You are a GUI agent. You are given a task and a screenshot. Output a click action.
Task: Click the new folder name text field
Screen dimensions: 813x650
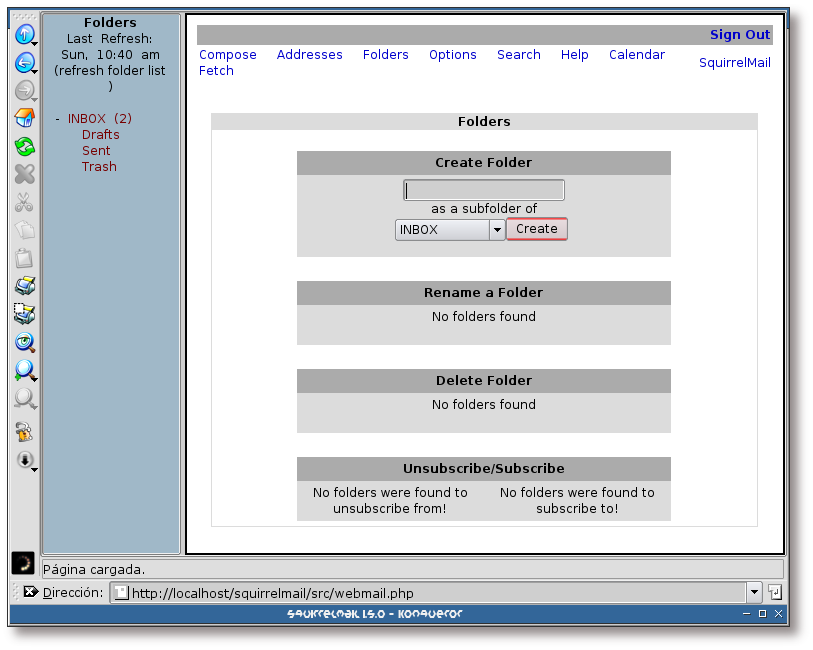click(x=484, y=190)
